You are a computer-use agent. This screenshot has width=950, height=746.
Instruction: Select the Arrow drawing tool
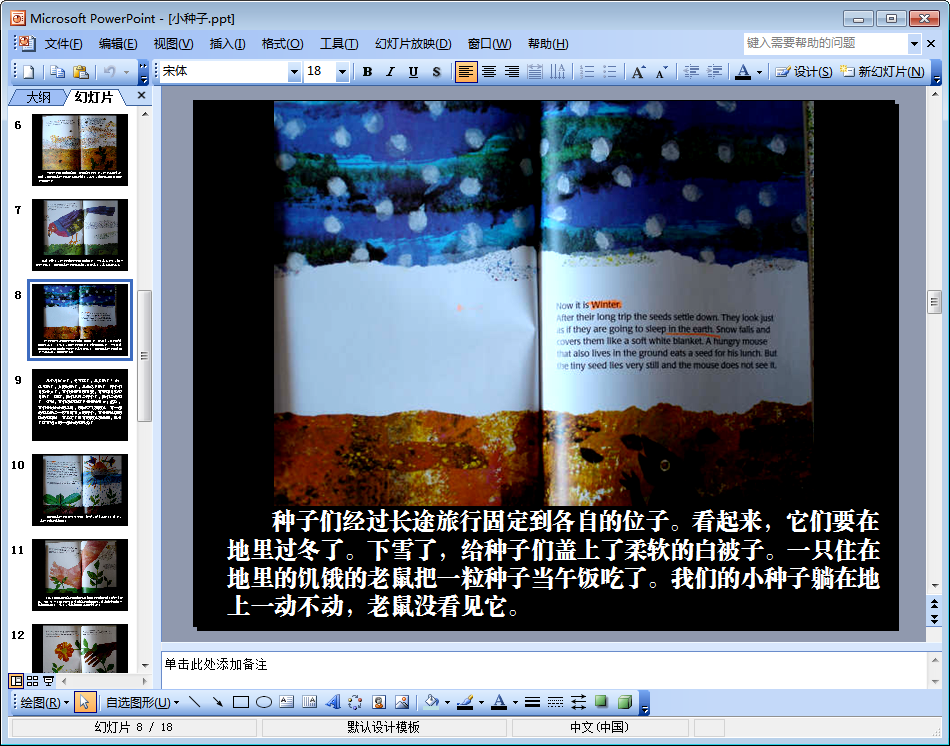[218, 702]
